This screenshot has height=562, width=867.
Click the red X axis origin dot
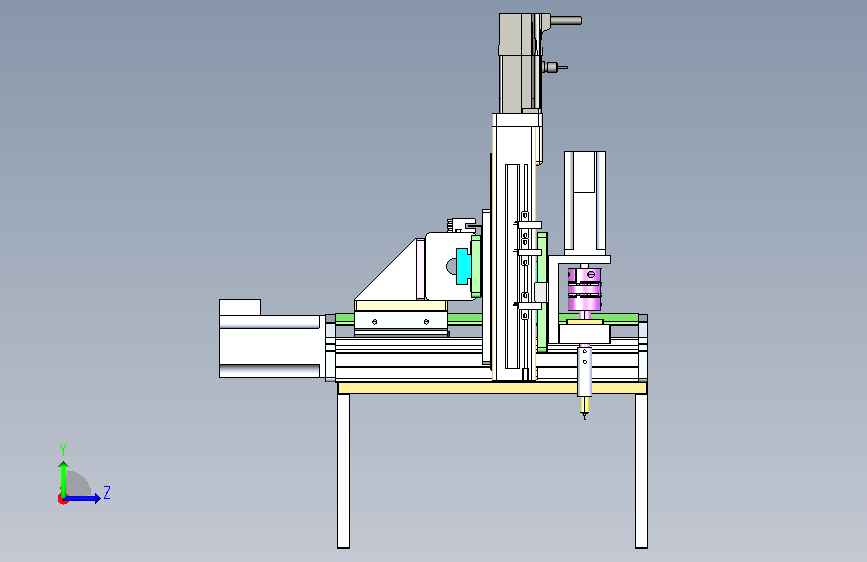[62, 499]
